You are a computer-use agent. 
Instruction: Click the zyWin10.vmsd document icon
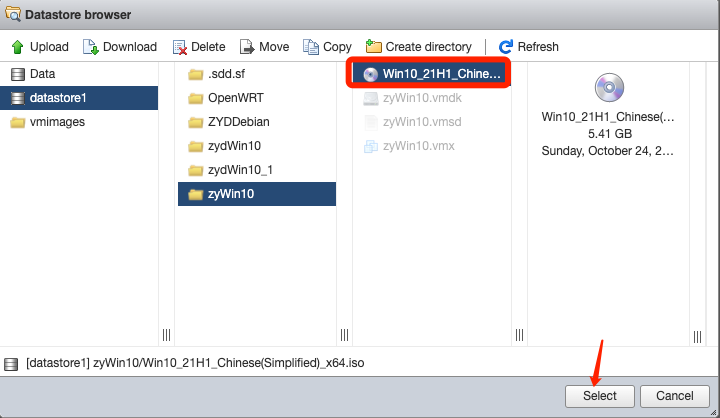[x=370, y=122]
